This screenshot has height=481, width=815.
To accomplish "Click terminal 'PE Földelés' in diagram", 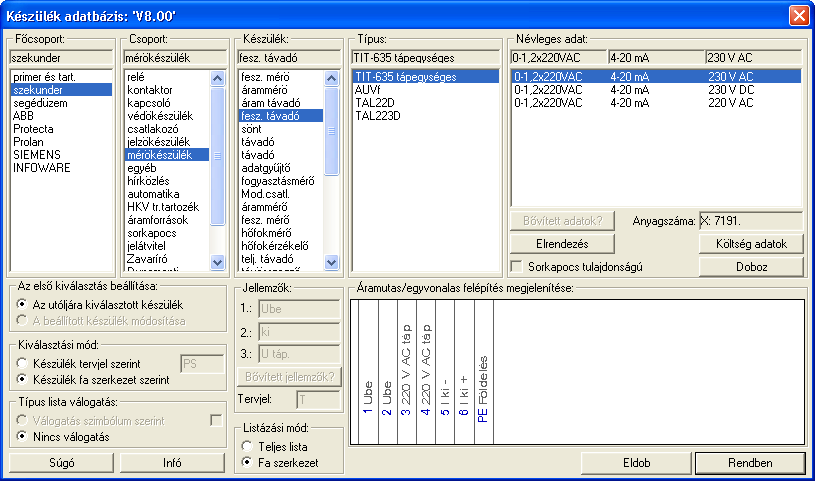I will tap(483, 389).
